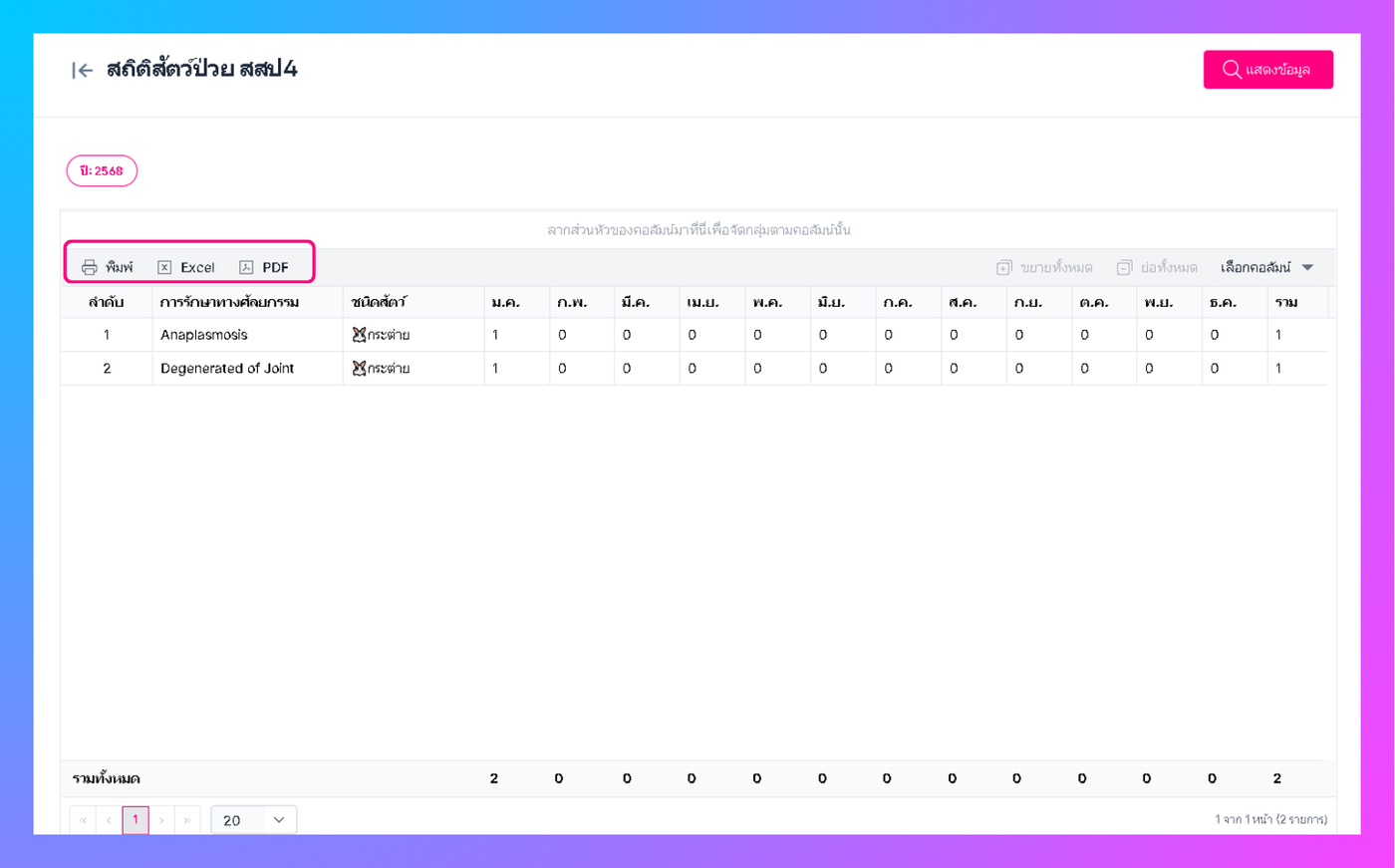This screenshot has width=1395, height=868.
Task: Click the collapse-all (ย่อทั้งหมด) minus icon
Action: click(x=1124, y=267)
